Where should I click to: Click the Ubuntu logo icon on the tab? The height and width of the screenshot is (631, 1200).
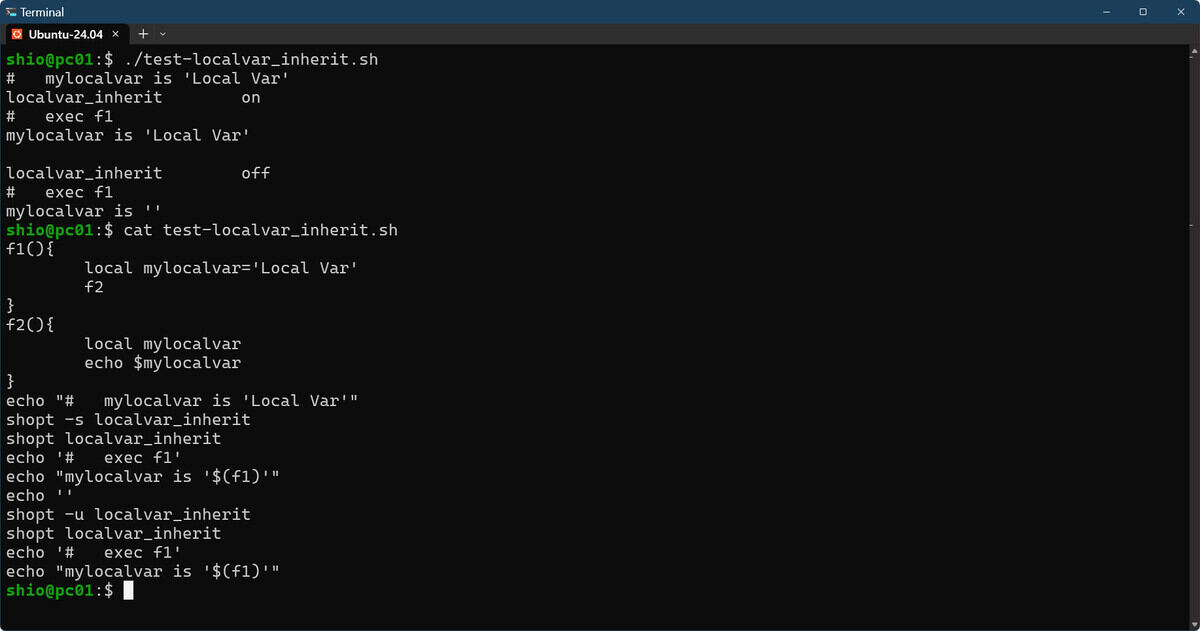pyautogui.click(x=17, y=34)
